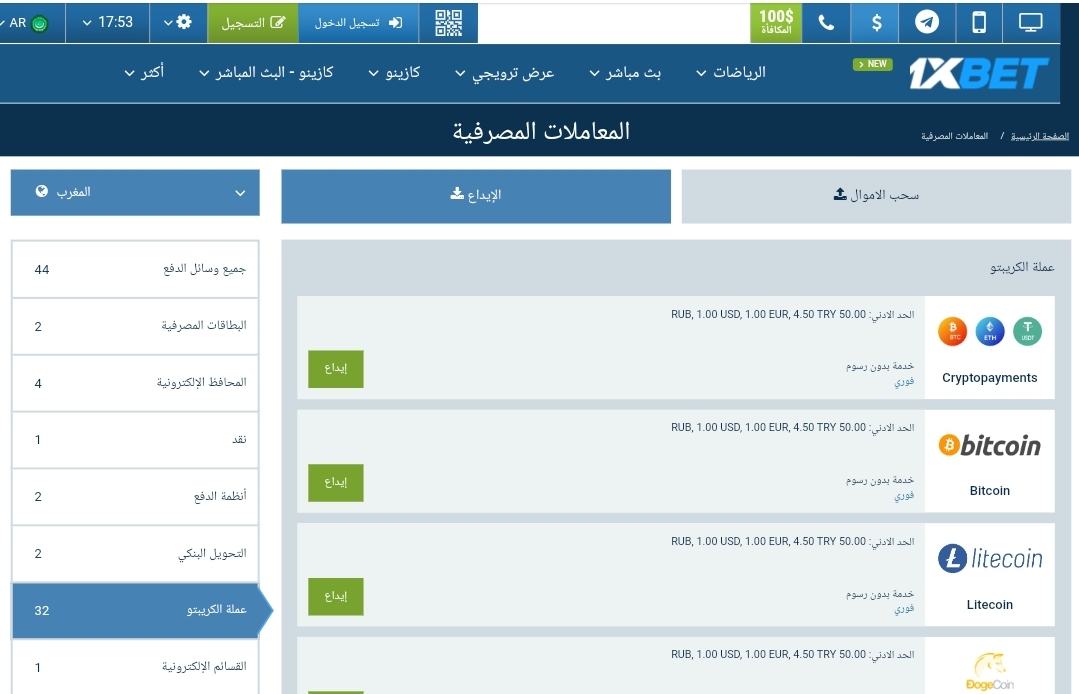This screenshot has width=1079, height=694.
Task: Select التحويل البنكي bank transfer category
Action: (x=136, y=554)
